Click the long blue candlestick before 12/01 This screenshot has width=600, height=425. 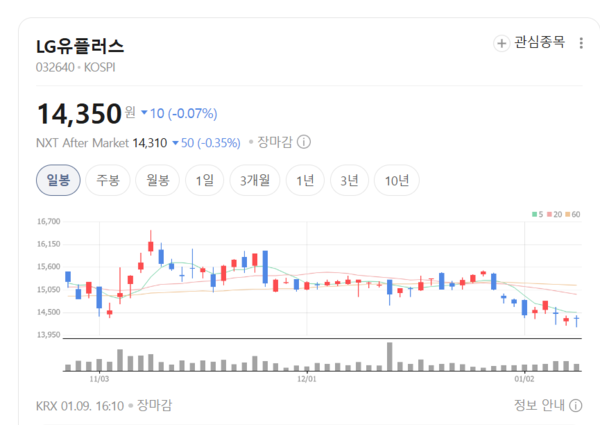pyautogui.click(x=265, y=268)
